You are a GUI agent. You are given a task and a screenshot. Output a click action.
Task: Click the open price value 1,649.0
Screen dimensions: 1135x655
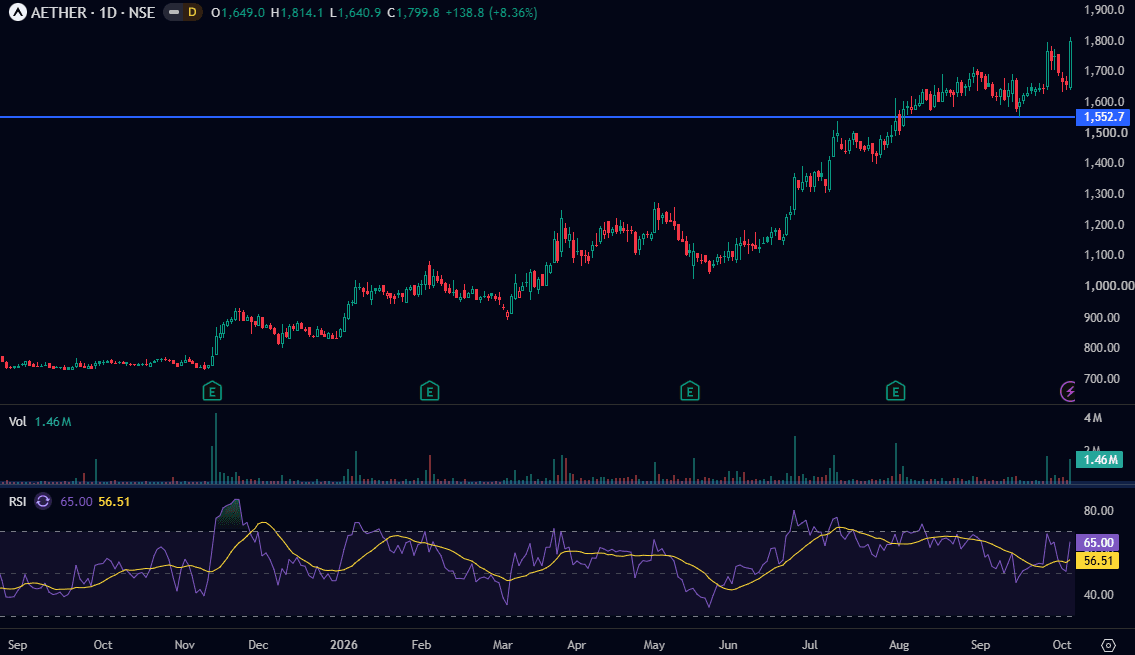(242, 12)
